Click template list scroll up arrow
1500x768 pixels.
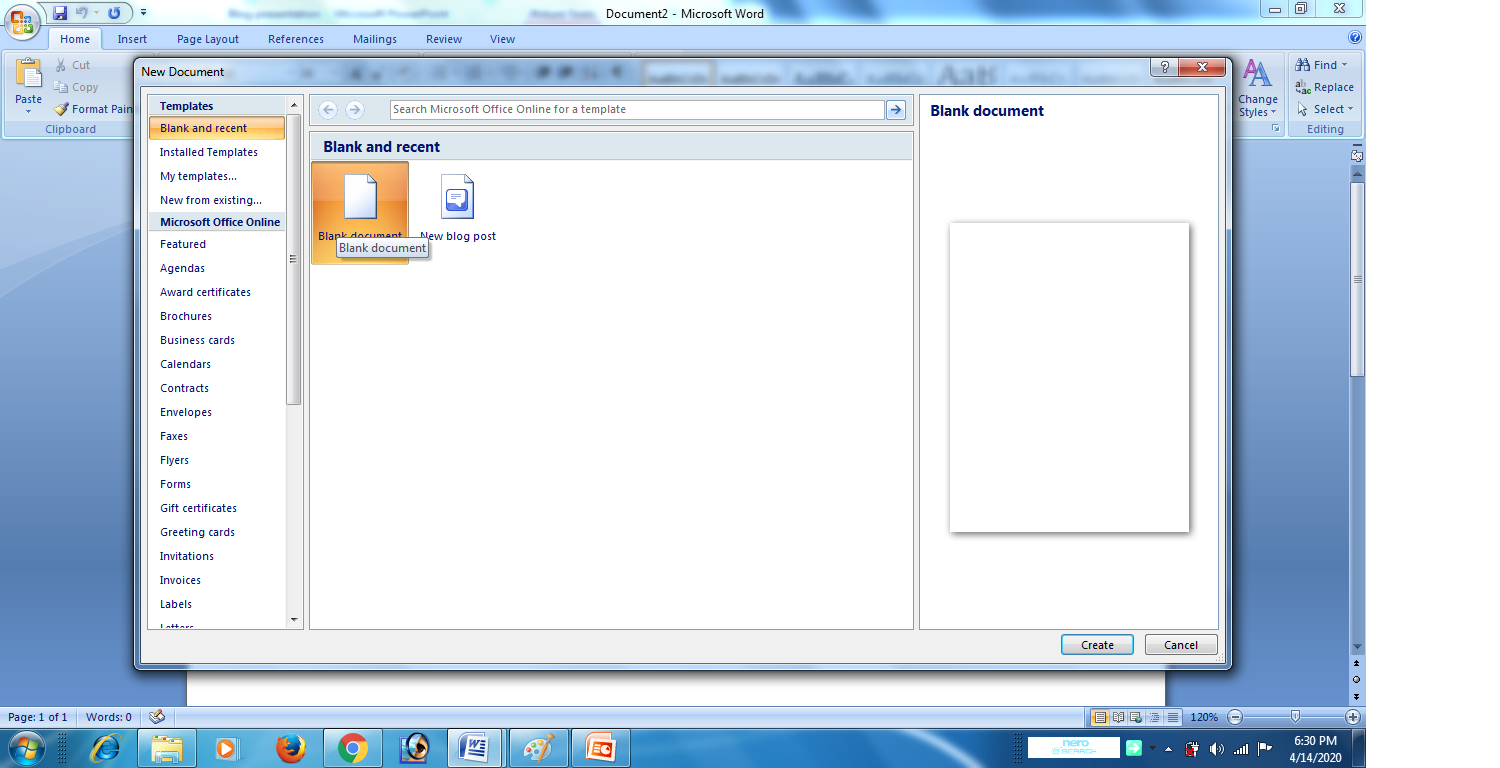[294, 105]
